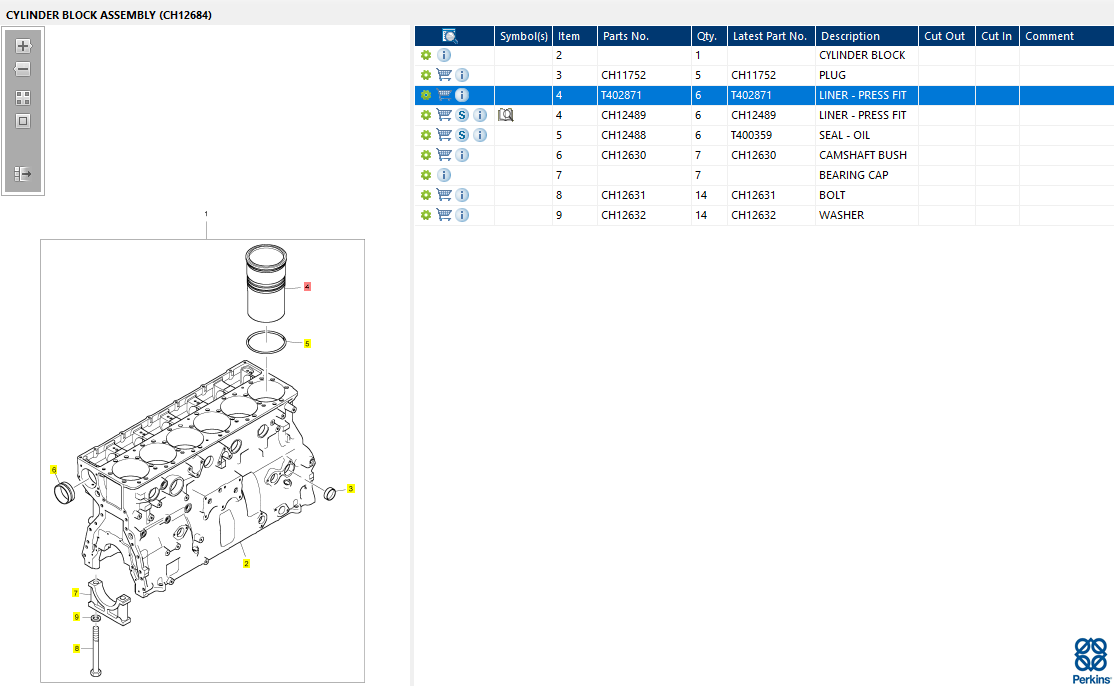1114x686 pixels.
Task: Click the Cut Out column header
Action: pyautogui.click(x=947, y=36)
